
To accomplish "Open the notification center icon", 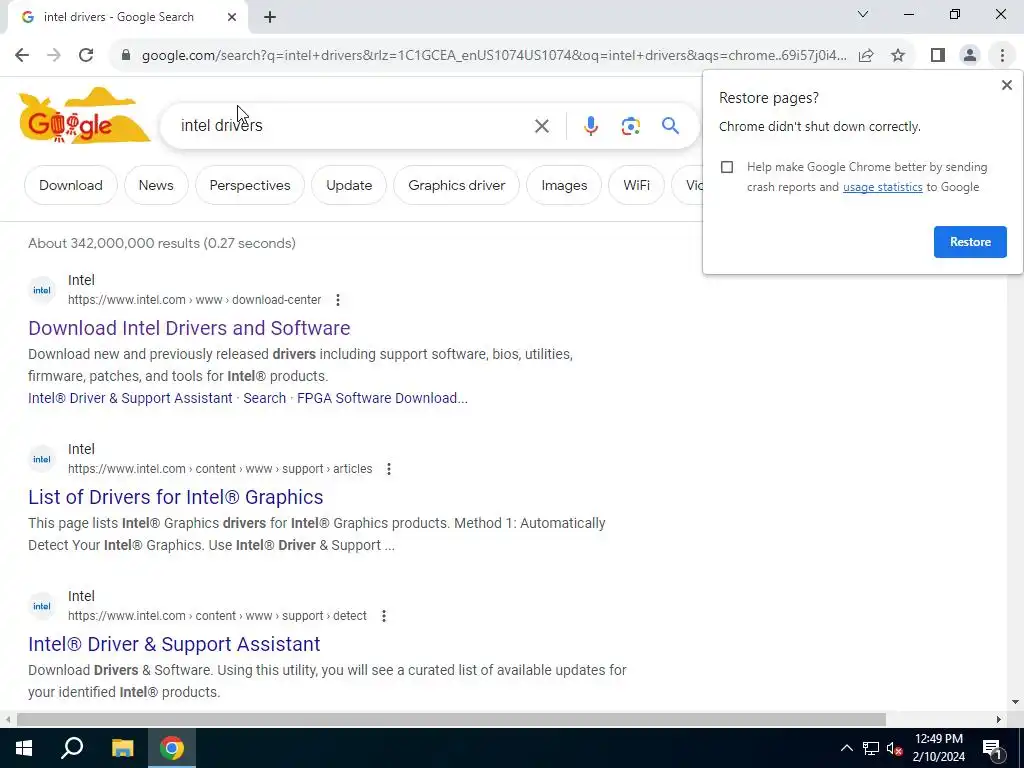I will (992, 748).
